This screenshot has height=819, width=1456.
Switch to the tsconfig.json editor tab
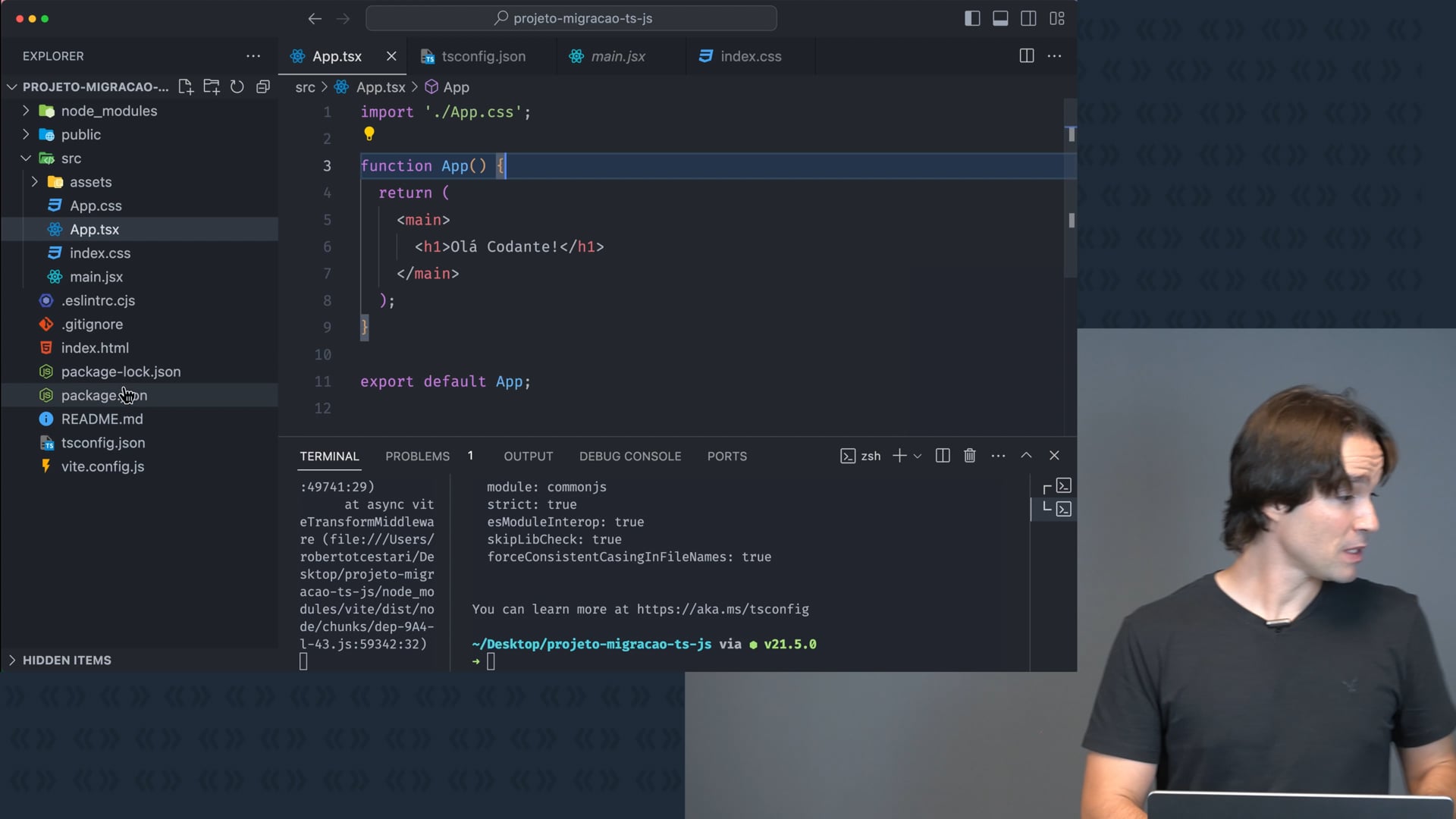[x=483, y=56]
